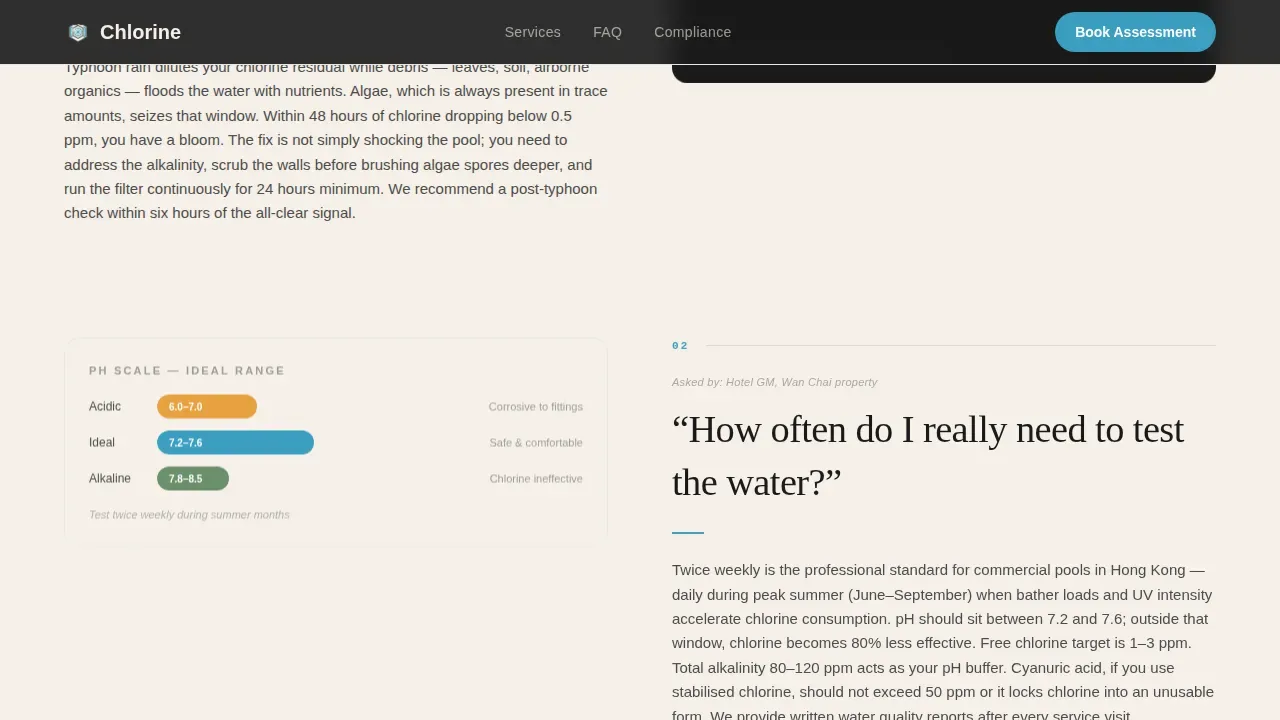Image resolution: width=1280 pixels, height=720 pixels.
Task: Select the green Alkaline 7.8–8.5 bar
Action: point(193,478)
